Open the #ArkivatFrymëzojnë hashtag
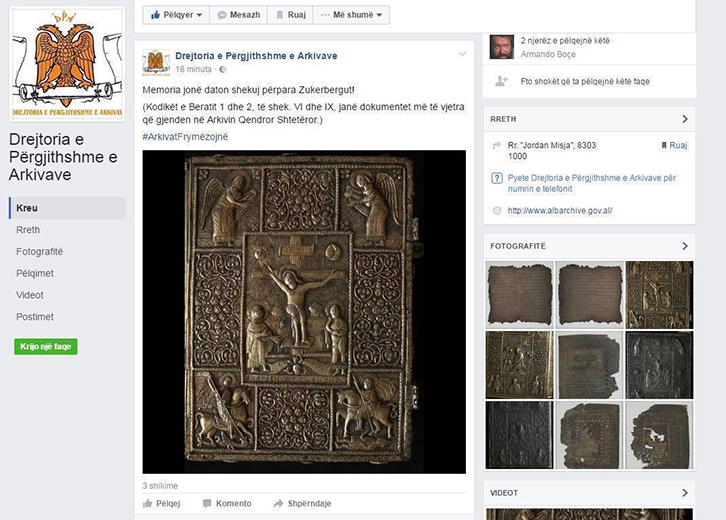This screenshot has width=726, height=520. [185, 137]
